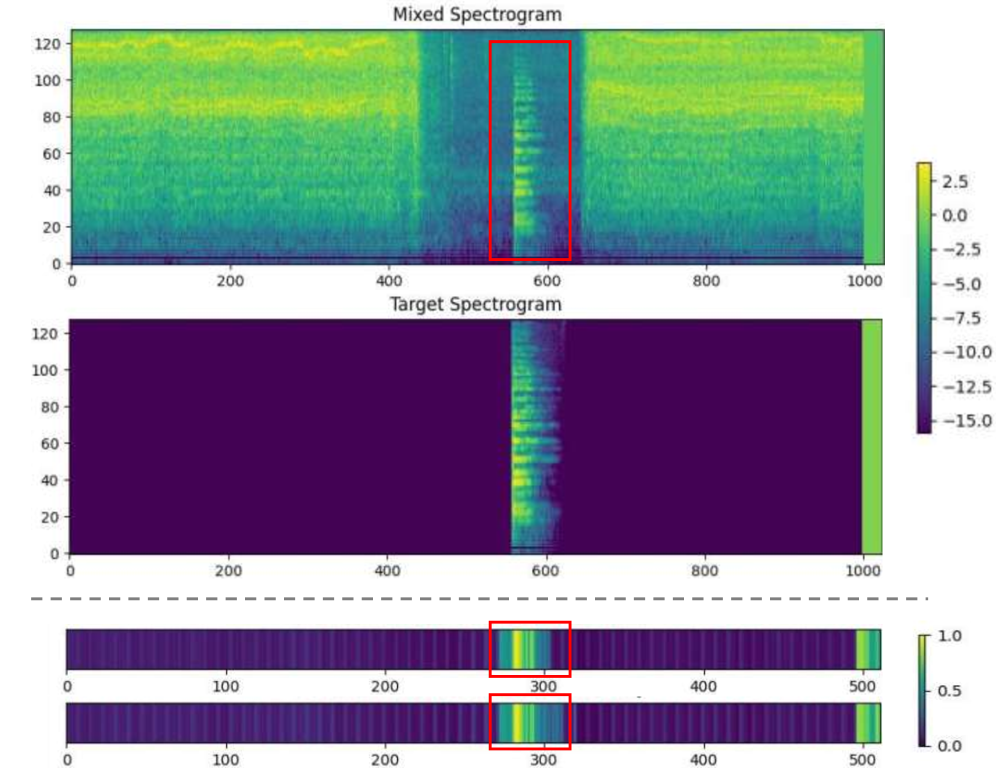Select the second horizontal strip heatmap

tap(473, 723)
